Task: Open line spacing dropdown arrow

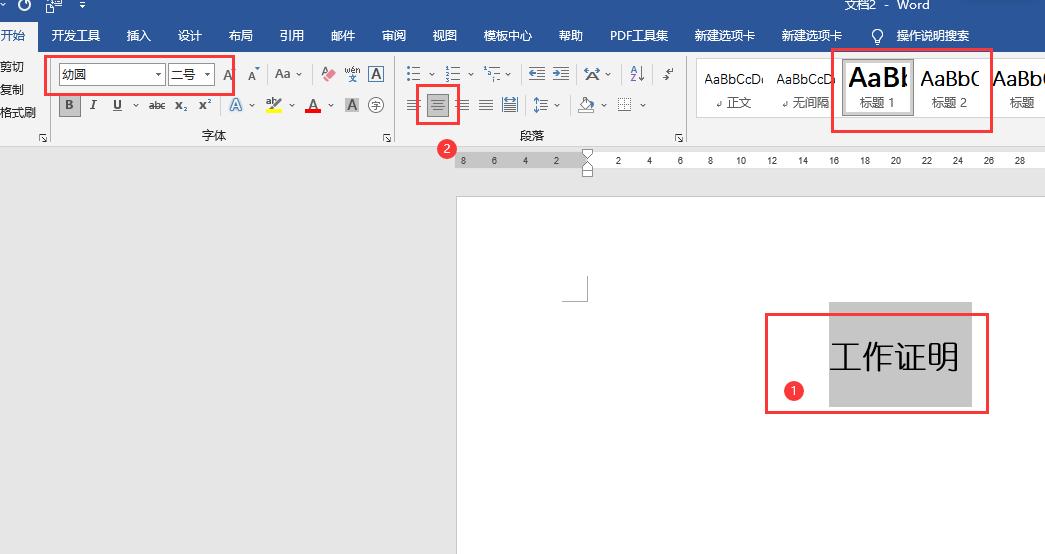Action: click(x=556, y=105)
